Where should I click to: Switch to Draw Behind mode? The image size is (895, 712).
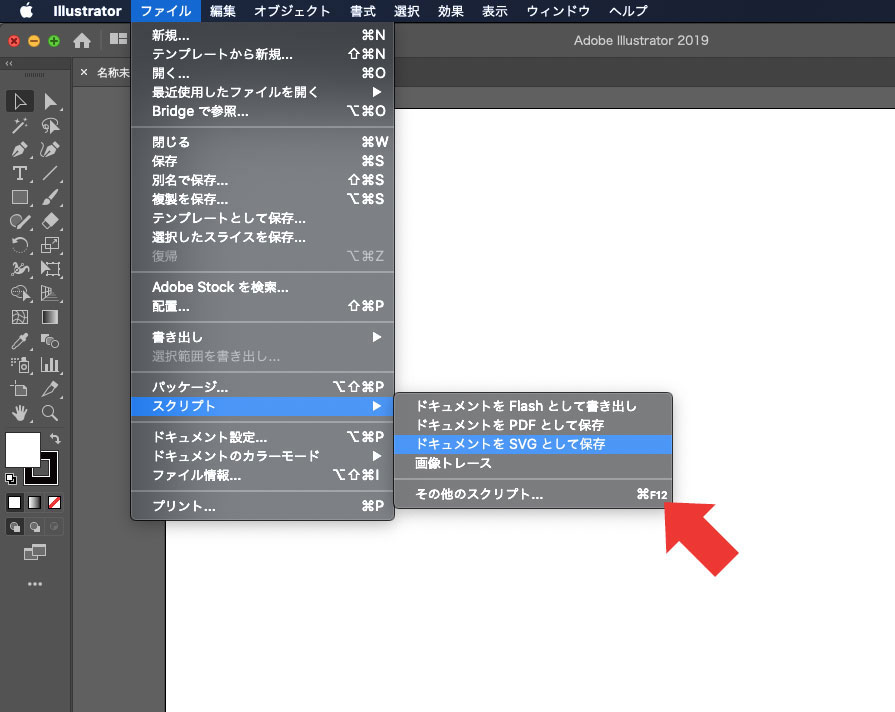35,526
